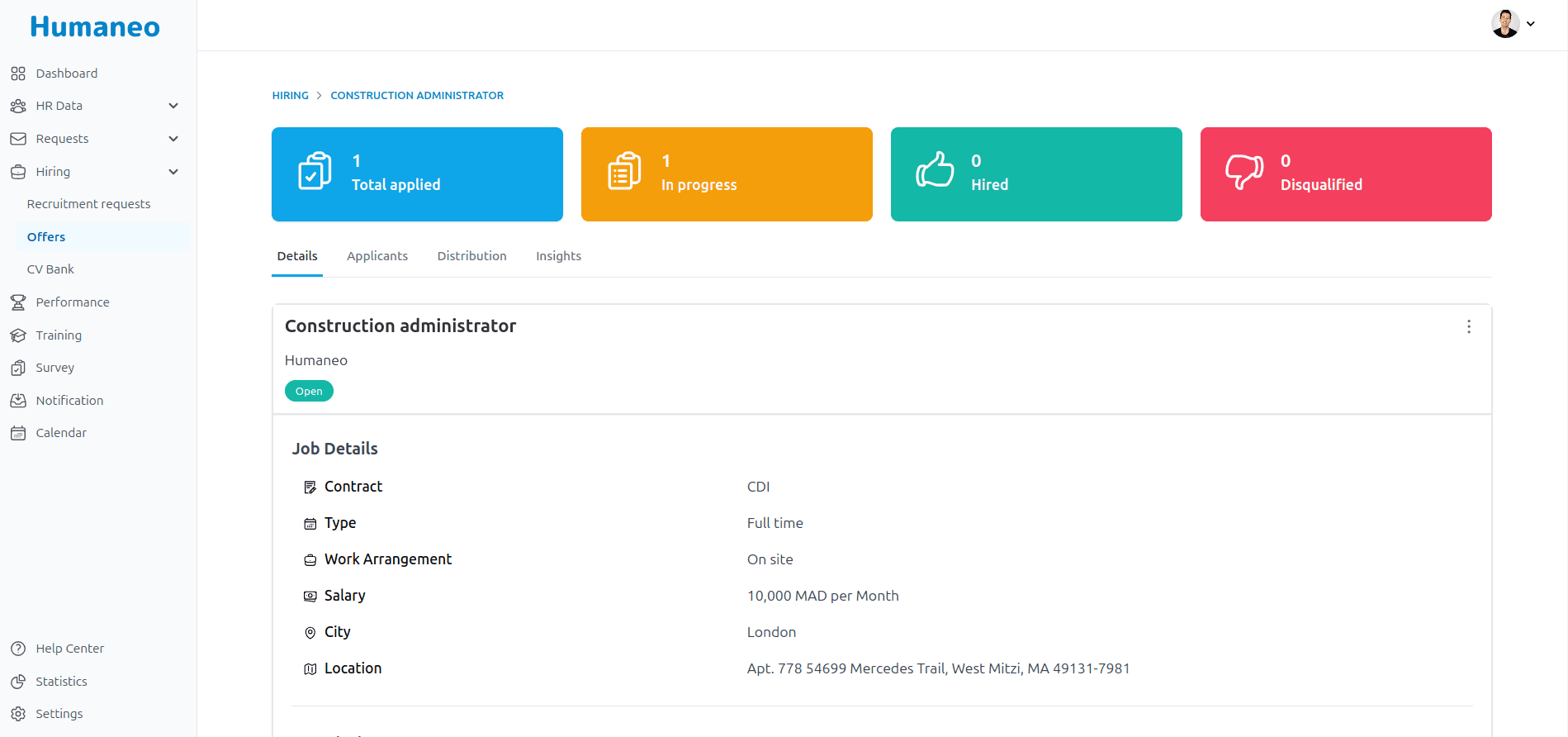The image size is (1568, 737).
Task: Click the Training graduation cap icon
Action: point(18,335)
